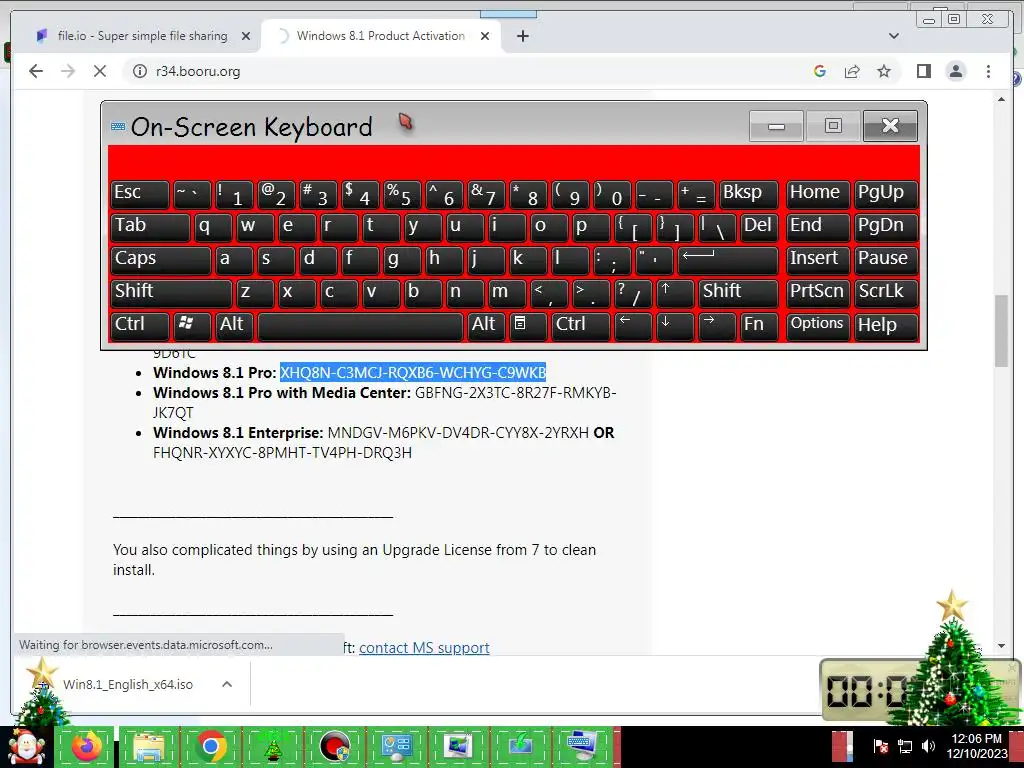
Task: Open On-Screen Keyboard Options
Action: [818, 326]
